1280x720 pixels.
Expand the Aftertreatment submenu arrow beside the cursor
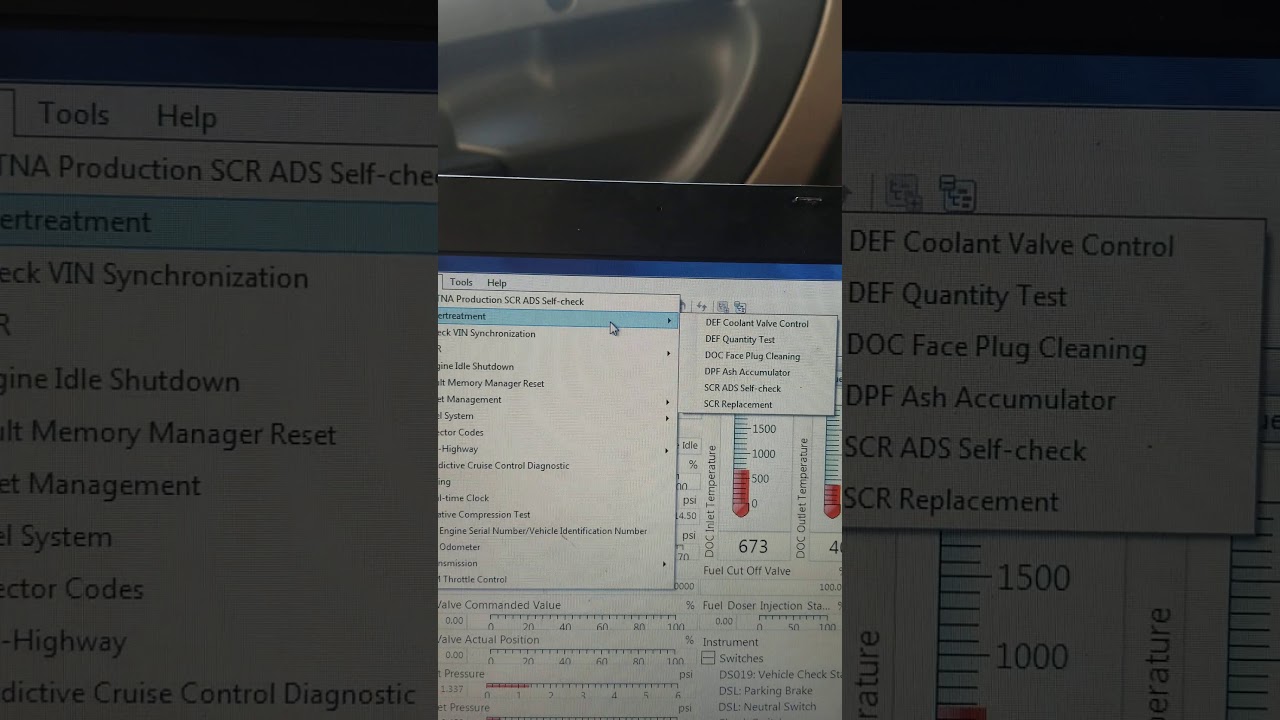click(669, 320)
